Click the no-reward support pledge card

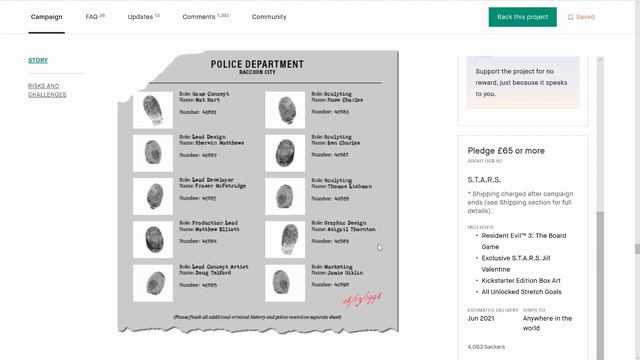point(523,82)
